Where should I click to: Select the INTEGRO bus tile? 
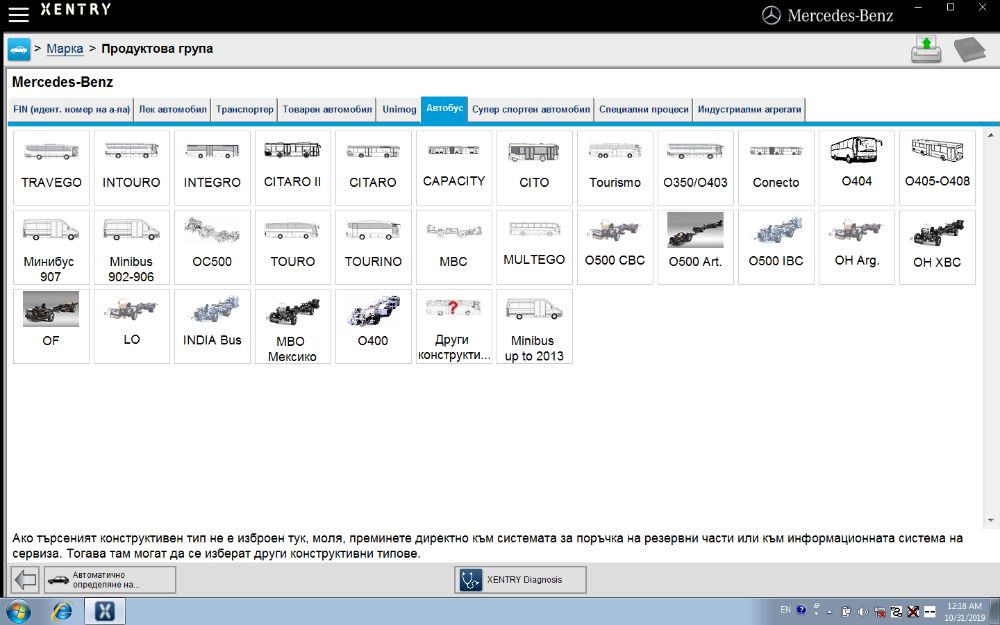212,168
